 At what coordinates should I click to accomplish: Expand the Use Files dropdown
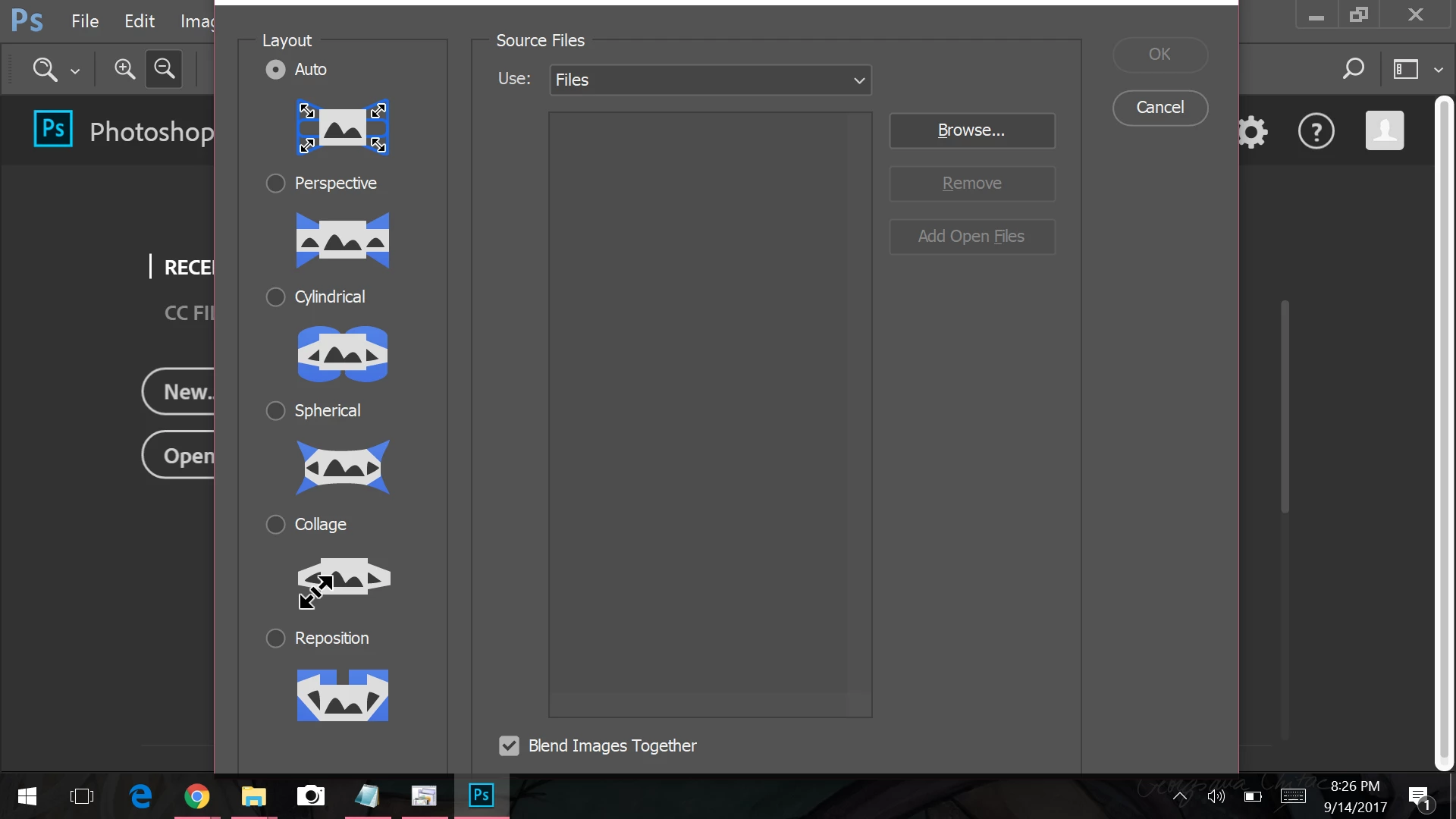(710, 80)
